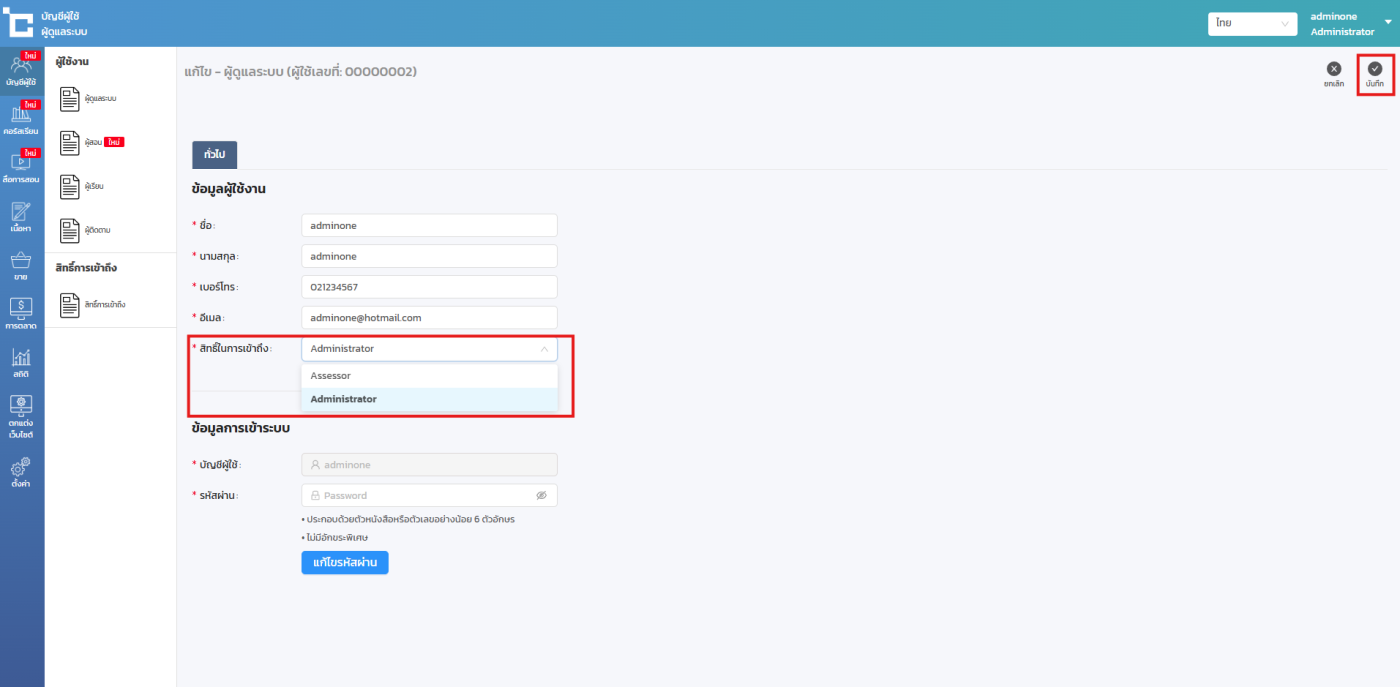Expand the adminone account menu arrow
The height and width of the screenshot is (687, 1400).
point(1387,20)
